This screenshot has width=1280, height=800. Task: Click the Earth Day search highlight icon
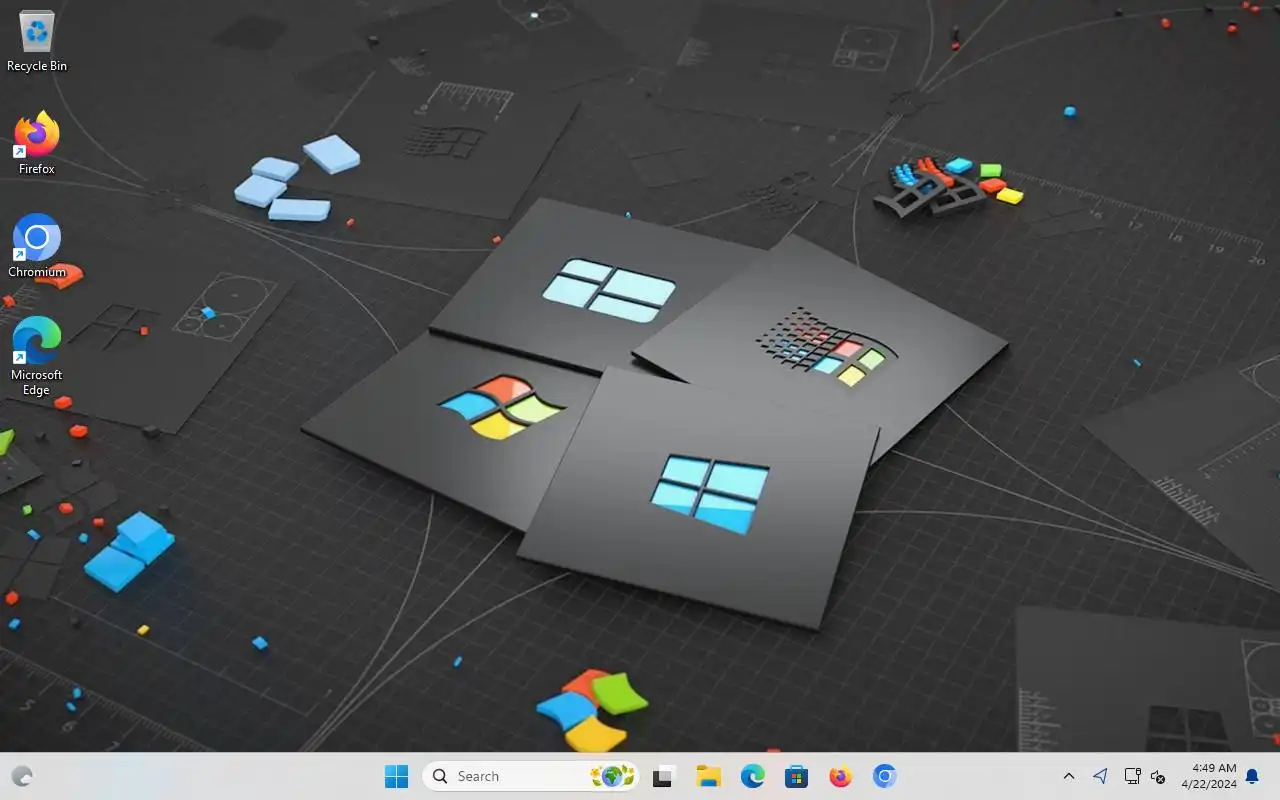(612, 776)
